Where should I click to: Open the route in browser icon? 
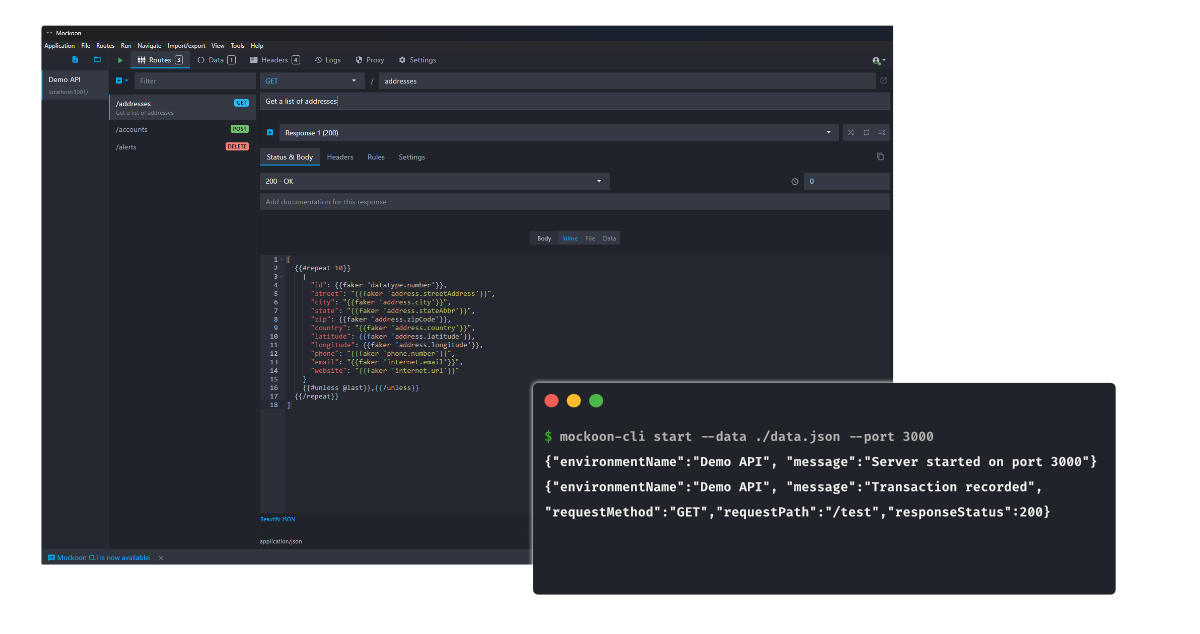tap(882, 81)
